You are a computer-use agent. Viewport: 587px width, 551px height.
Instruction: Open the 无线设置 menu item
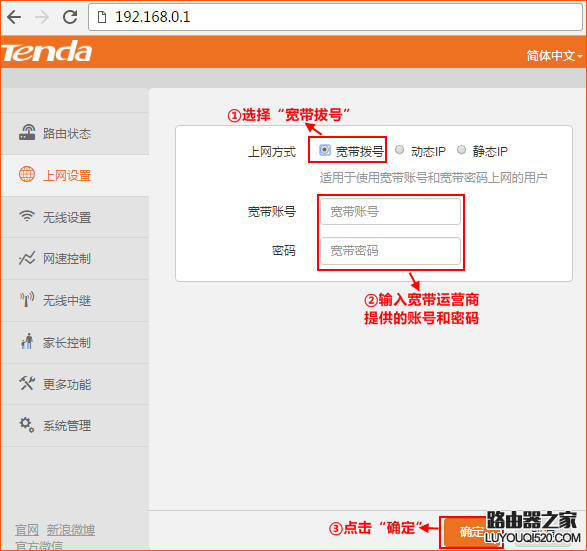(75, 217)
